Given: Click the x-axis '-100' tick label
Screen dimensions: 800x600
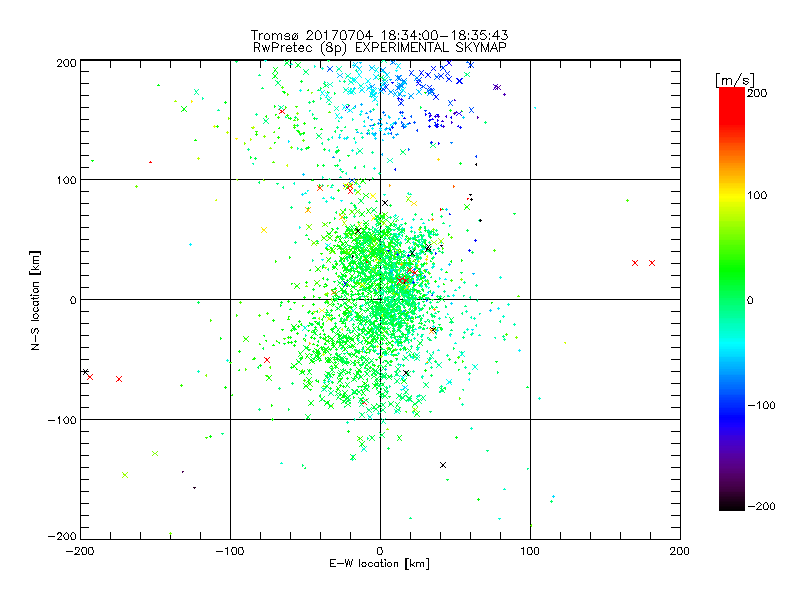Looking at the screenshot, I should (230, 551).
